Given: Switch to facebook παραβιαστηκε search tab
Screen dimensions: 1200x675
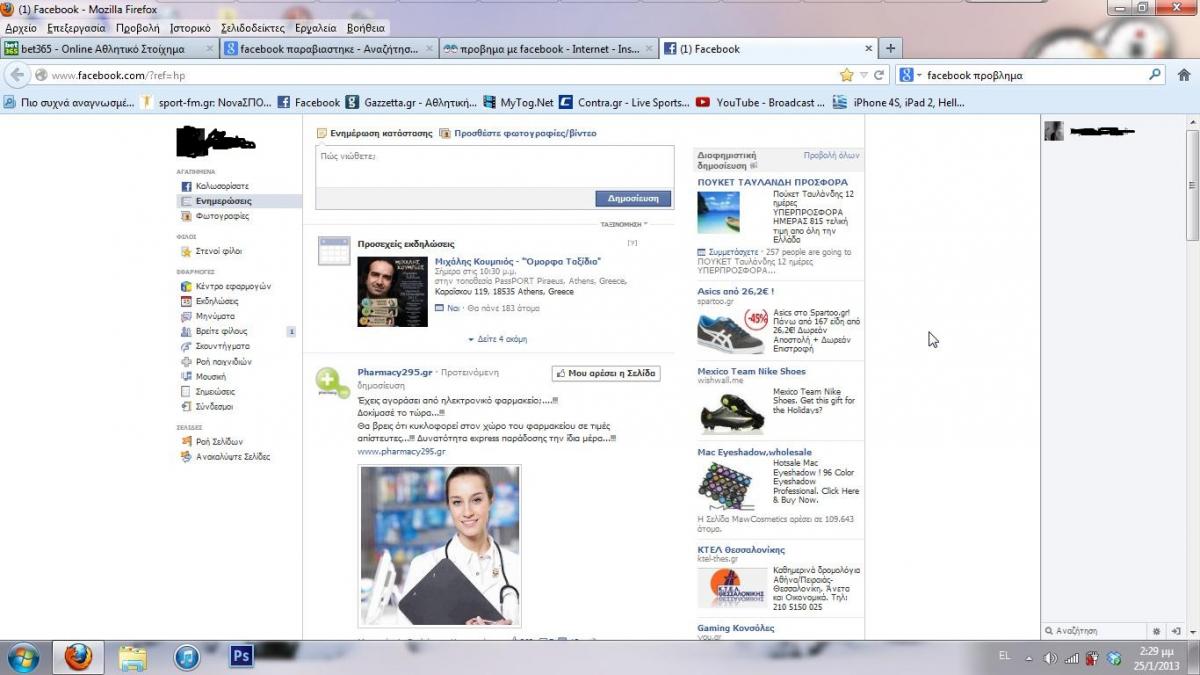Looking at the screenshot, I should click(329, 48).
